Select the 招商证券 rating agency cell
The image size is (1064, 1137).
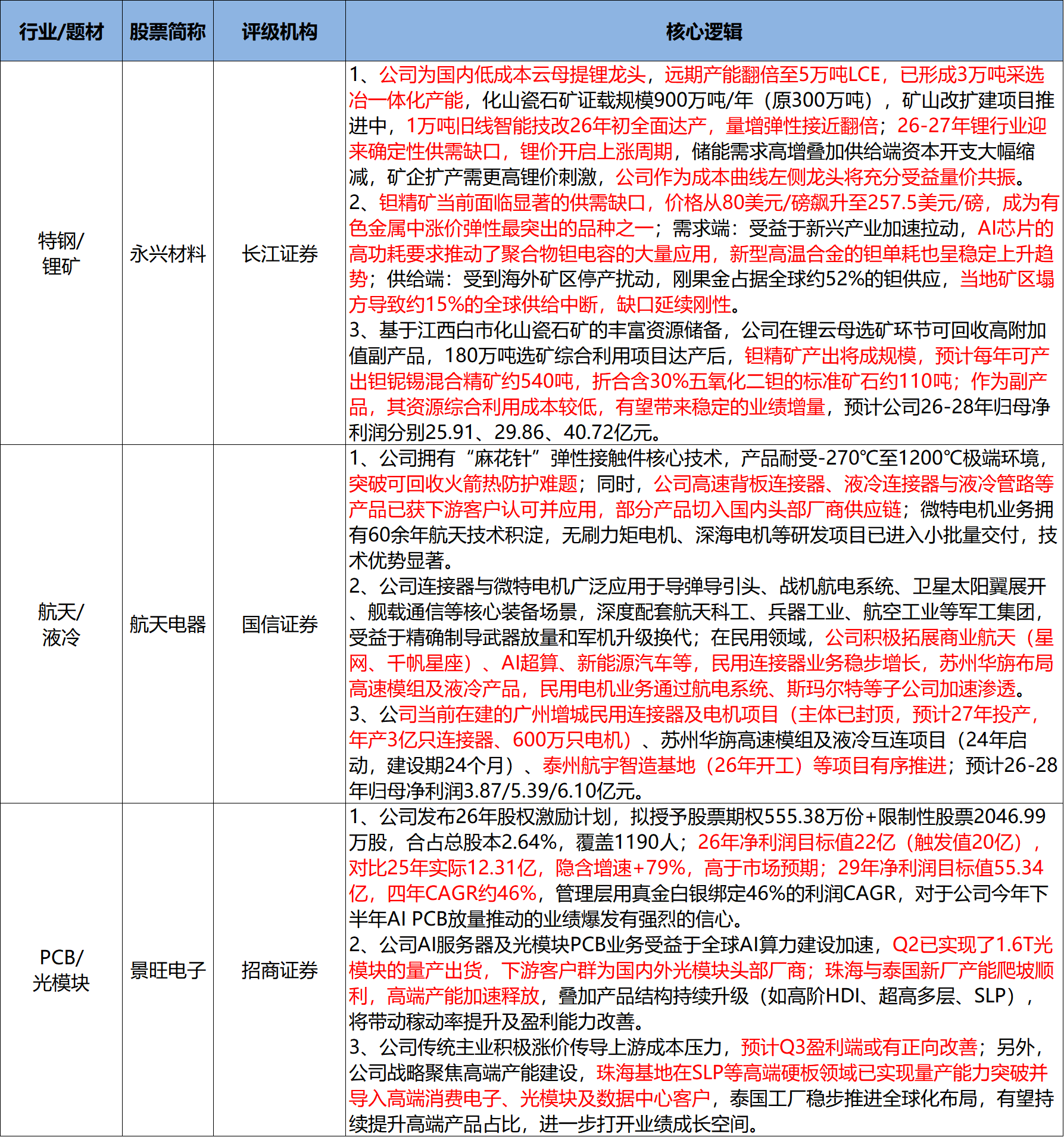279,970
